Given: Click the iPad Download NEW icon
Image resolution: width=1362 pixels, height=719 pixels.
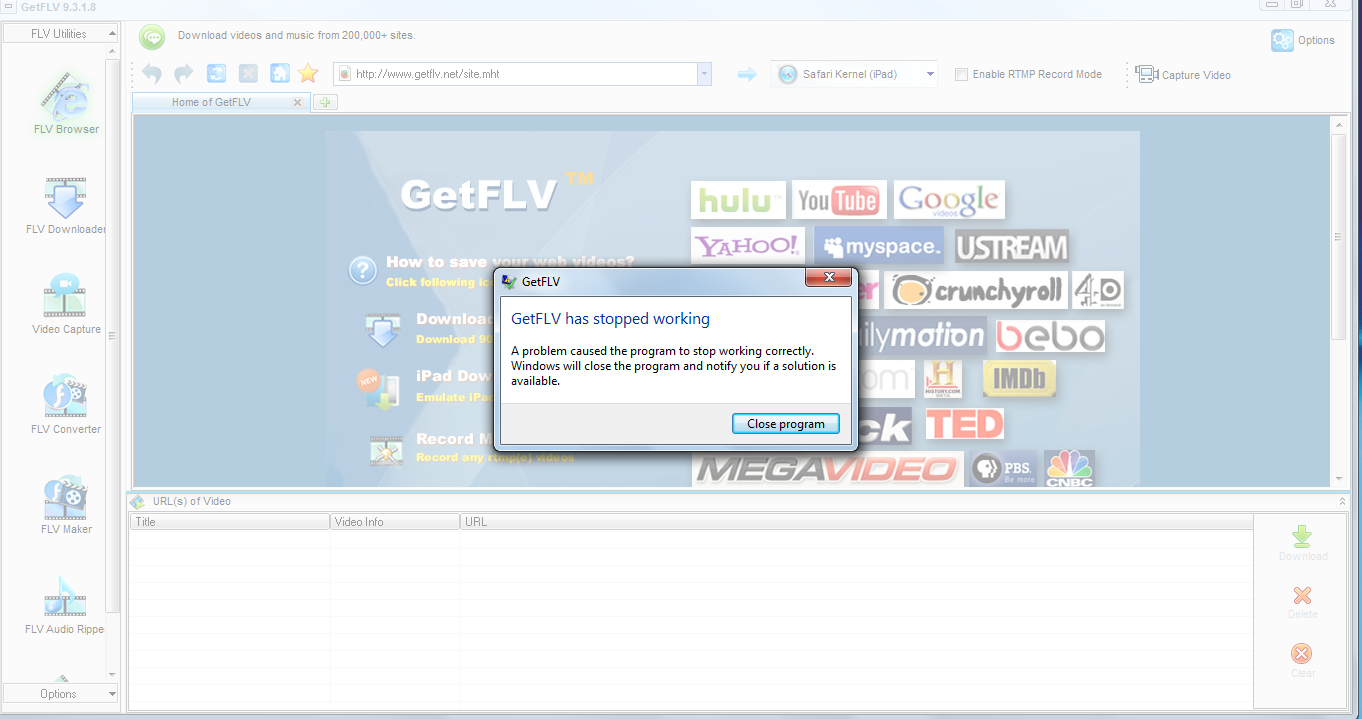Looking at the screenshot, I should (378, 388).
